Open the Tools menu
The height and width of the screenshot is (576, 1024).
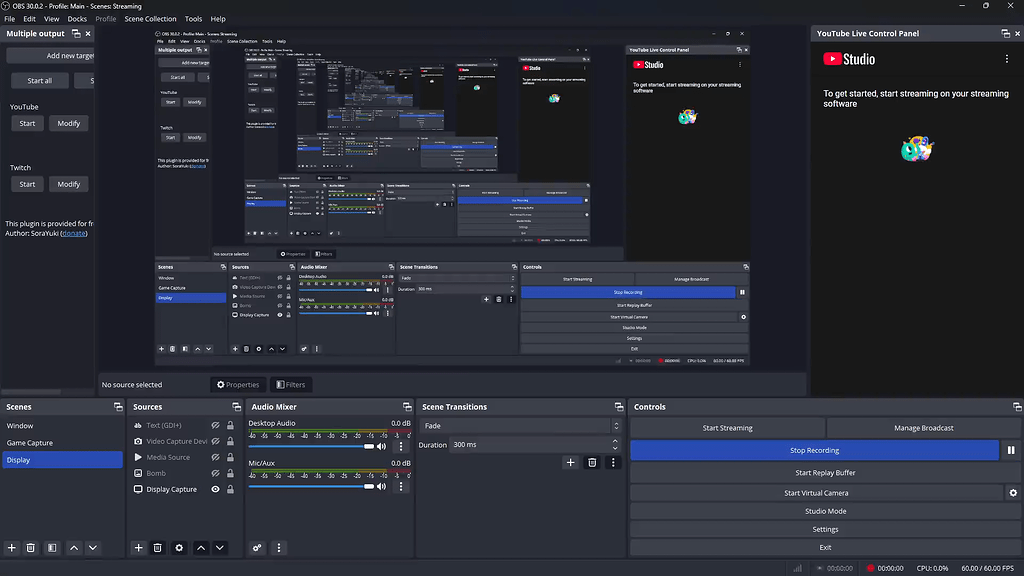(x=193, y=19)
